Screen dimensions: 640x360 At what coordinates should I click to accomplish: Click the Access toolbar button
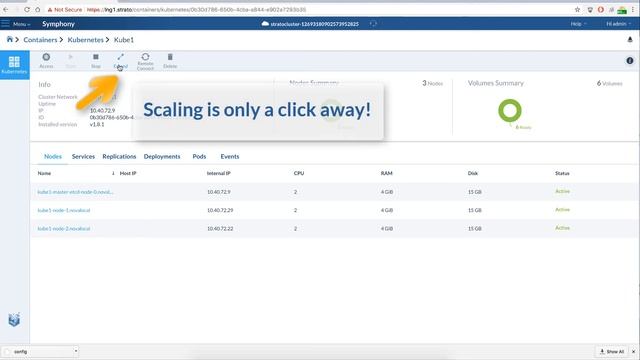(x=46, y=60)
